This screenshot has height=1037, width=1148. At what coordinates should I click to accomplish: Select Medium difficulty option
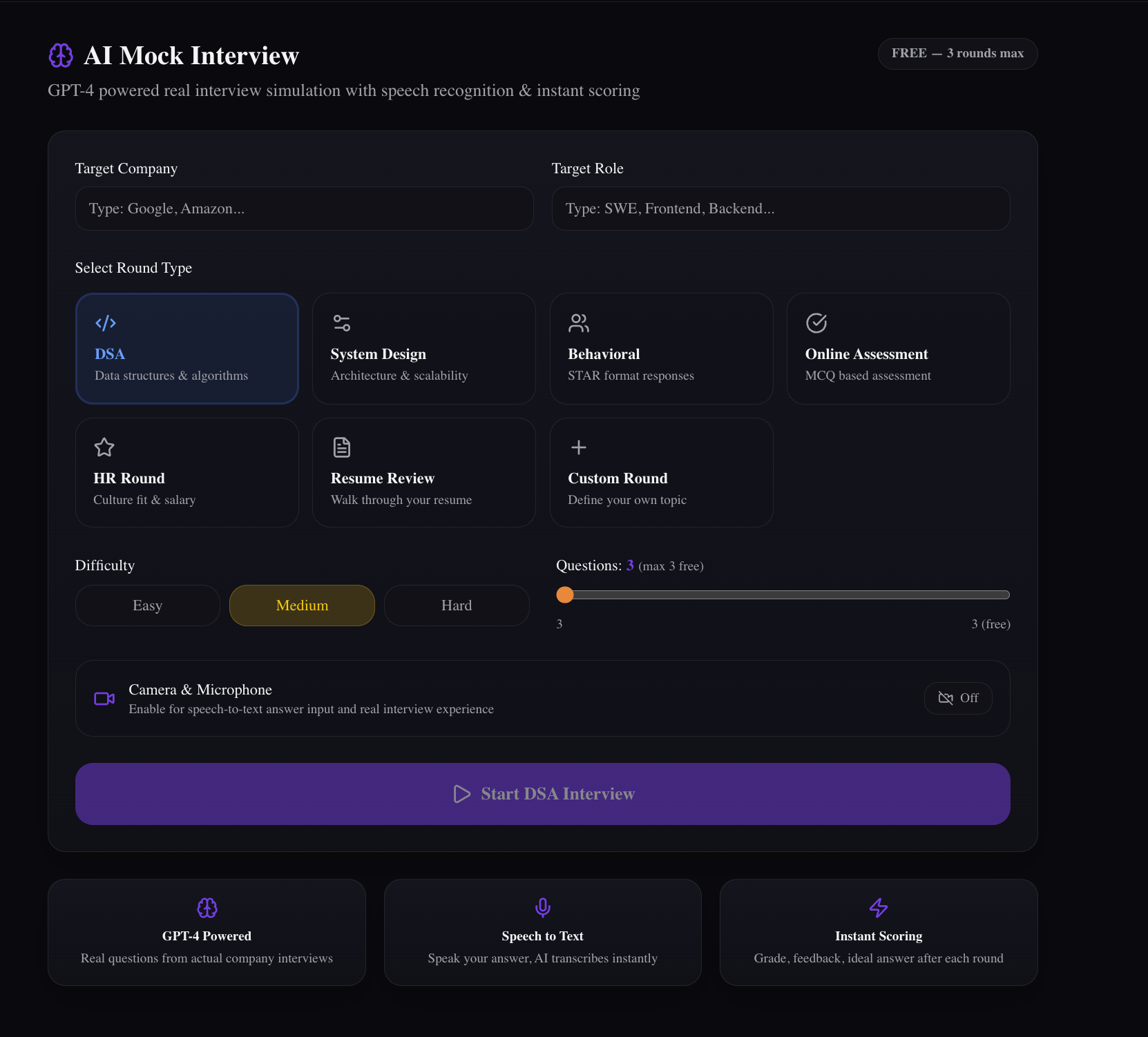pyautogui.click(x=302, y=605)
